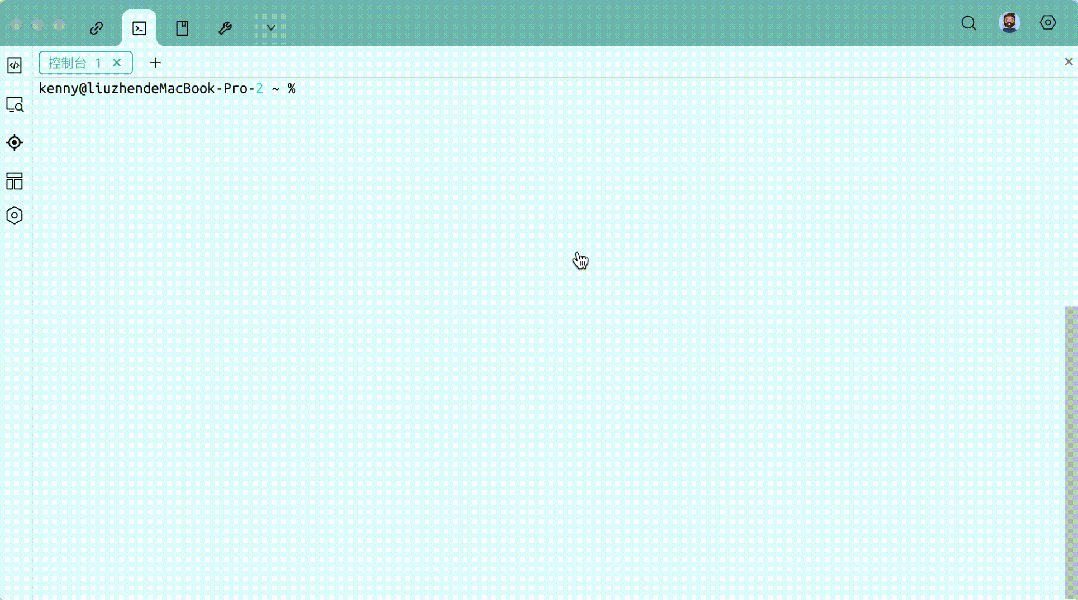Click the hexagon nut icon in left sidebar
This screenshot has height=600, width=1078.
point(15,216)
